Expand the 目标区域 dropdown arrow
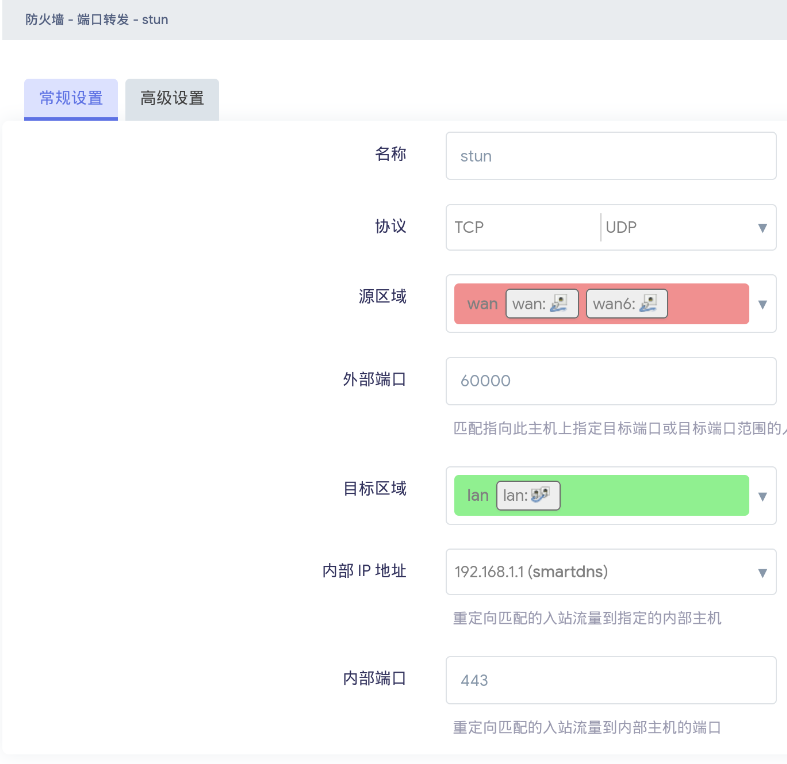Image resolution: width=787 pixels, height=764 pixels. [x=762, y=496]
